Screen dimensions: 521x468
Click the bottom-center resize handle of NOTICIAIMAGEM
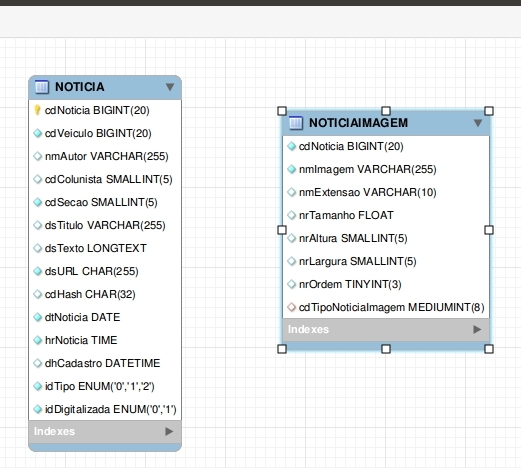(x=386, y=349)
